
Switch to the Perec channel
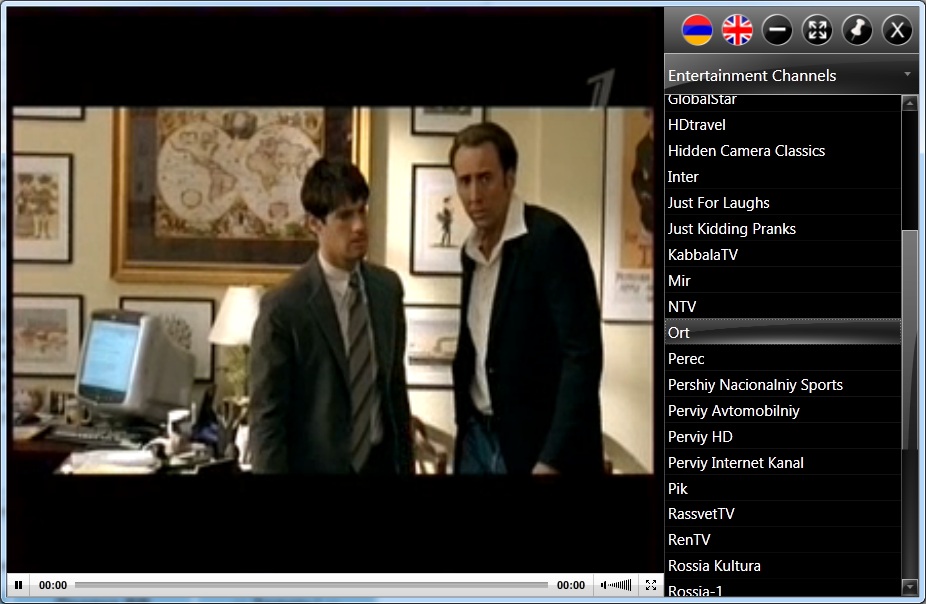782,358
